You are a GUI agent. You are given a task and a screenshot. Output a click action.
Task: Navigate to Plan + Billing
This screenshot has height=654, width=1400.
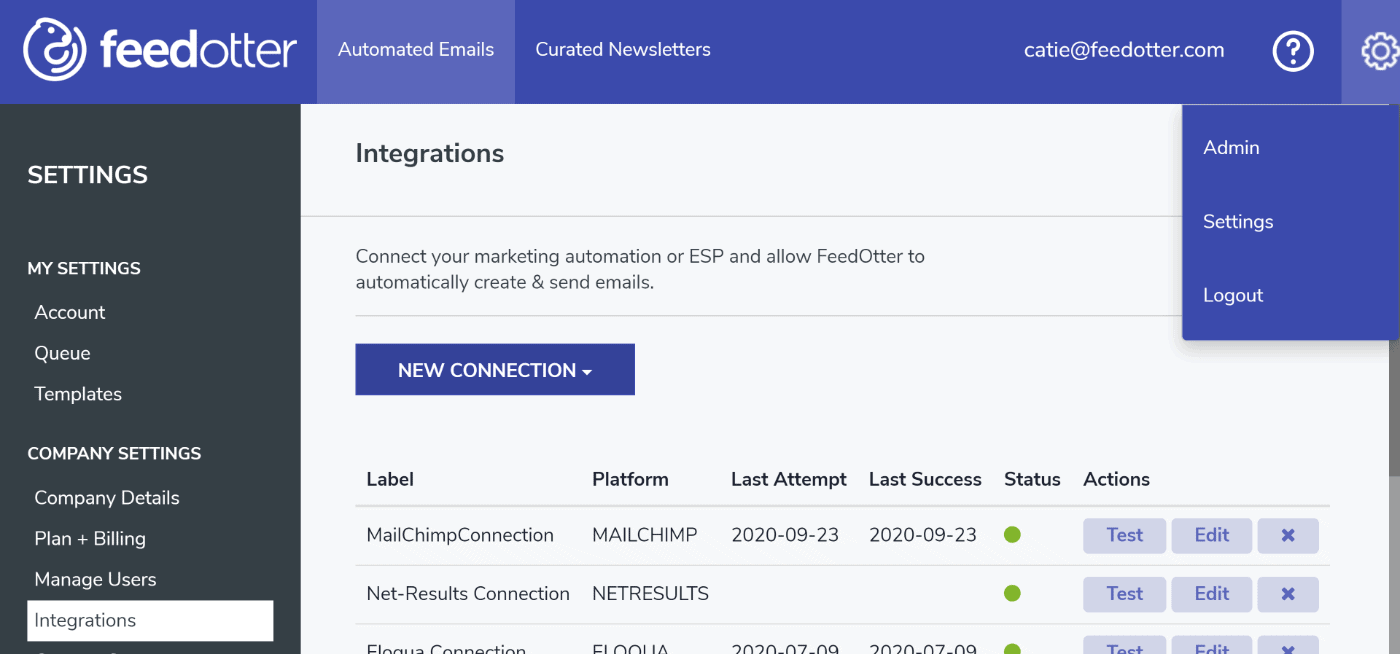tap(90, 540)
